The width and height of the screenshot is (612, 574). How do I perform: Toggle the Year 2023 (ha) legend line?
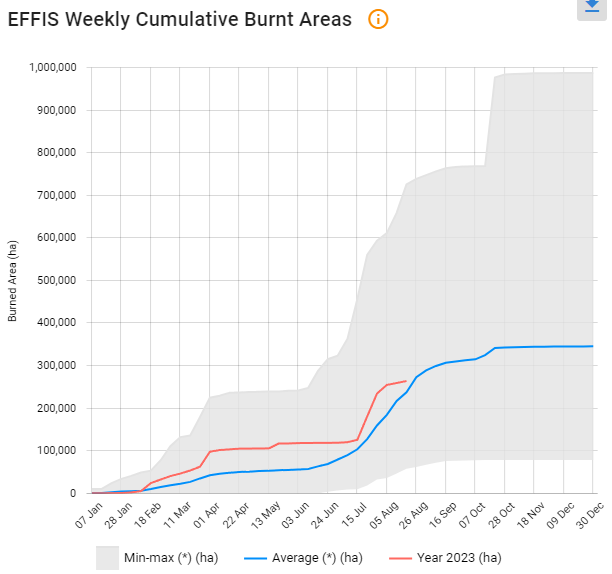[400, 558]
